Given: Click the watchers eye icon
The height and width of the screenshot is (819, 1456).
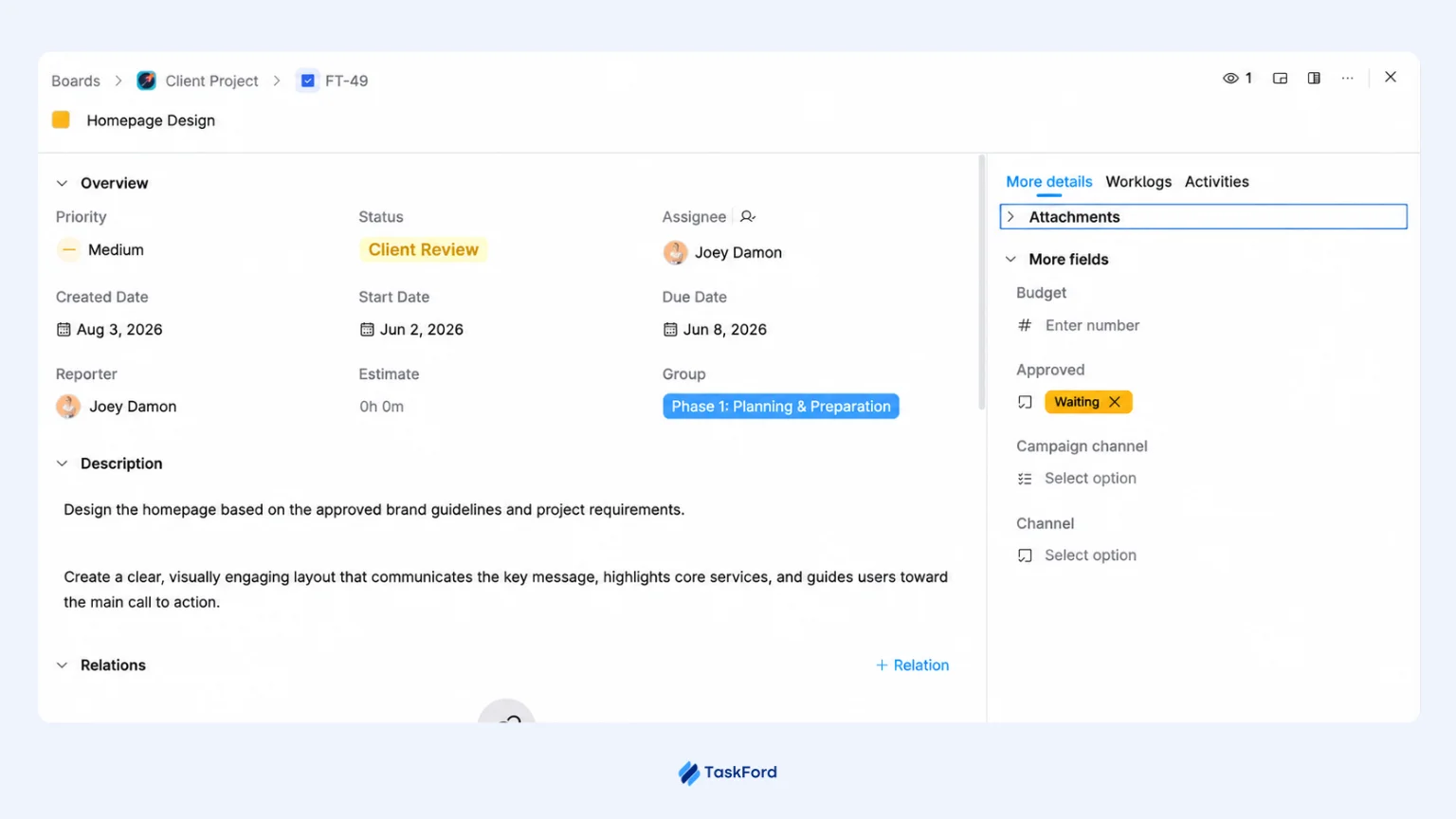Looking at the screenshot, I should point(1230,79).
